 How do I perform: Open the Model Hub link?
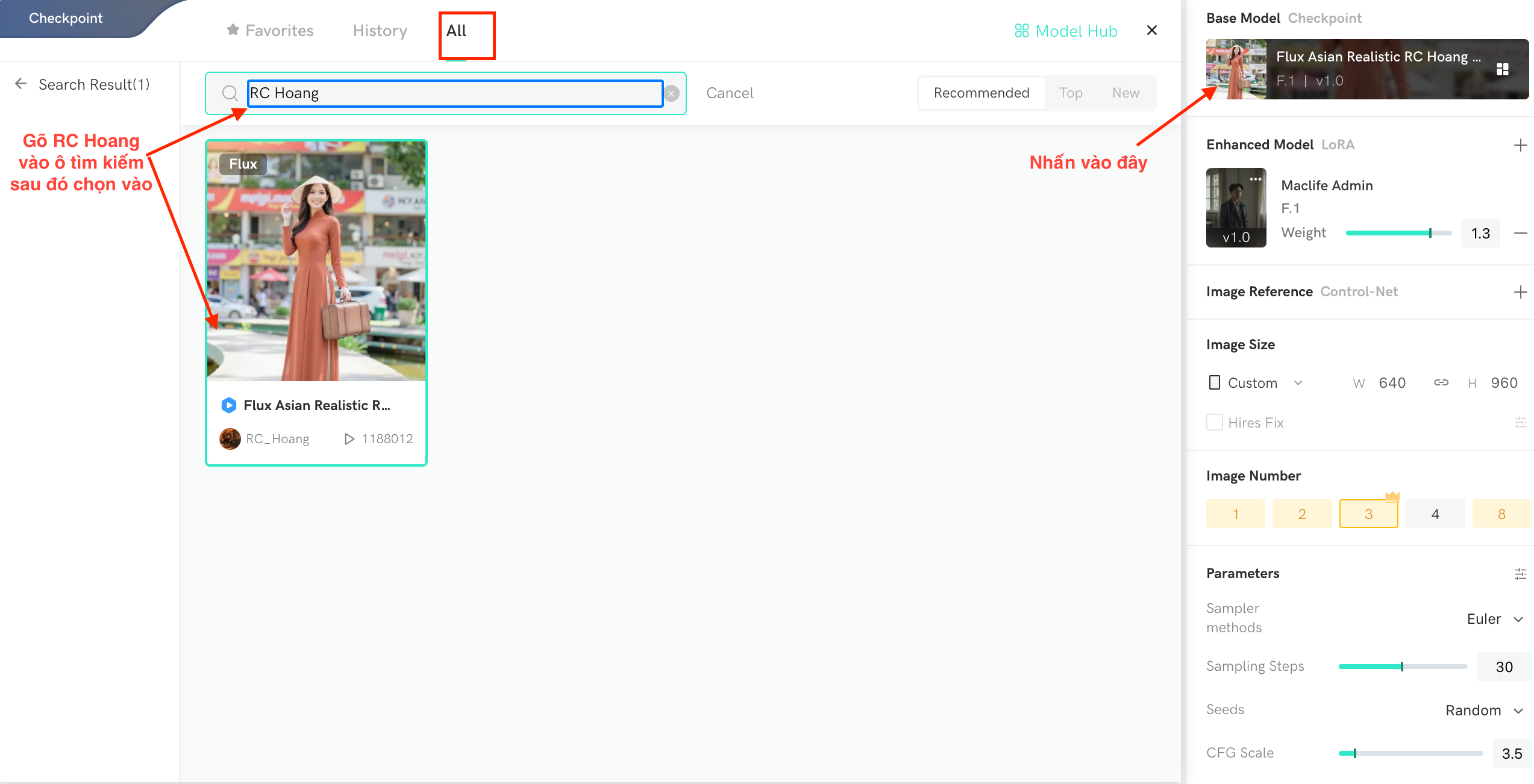click(x=1066, y=30)
